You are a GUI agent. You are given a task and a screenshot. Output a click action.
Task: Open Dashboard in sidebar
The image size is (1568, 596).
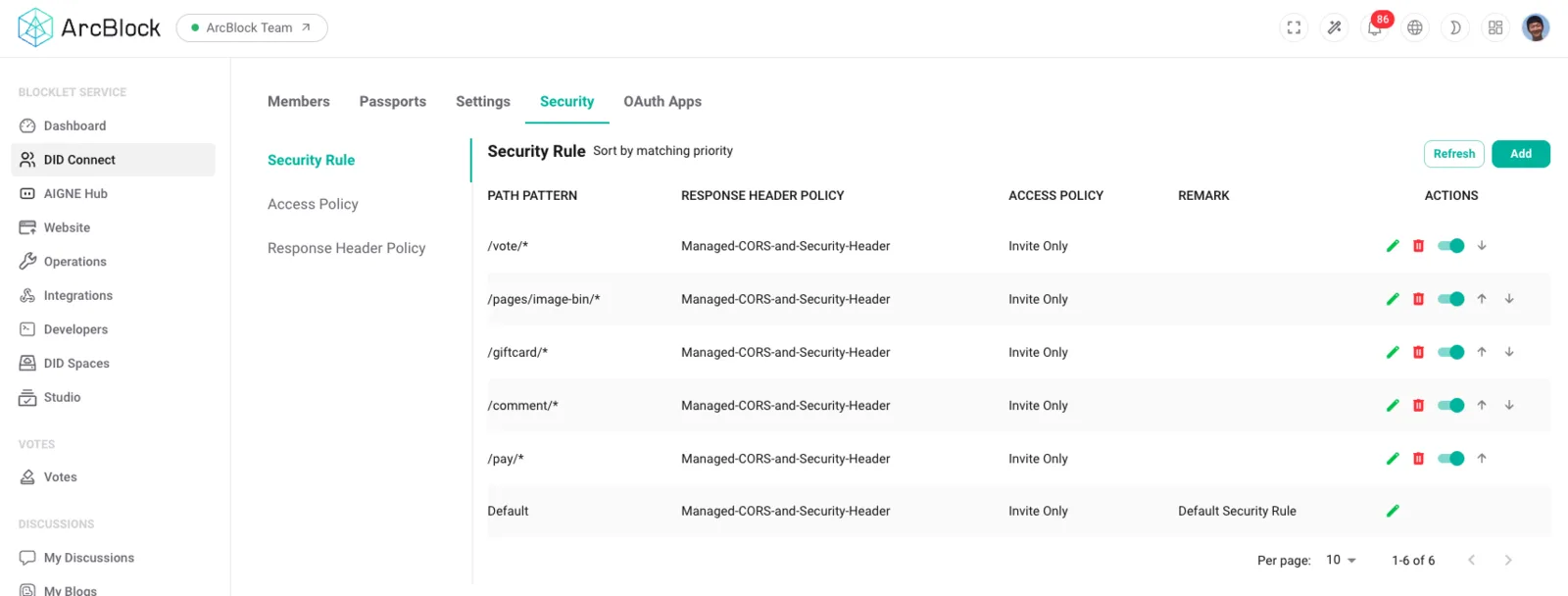click(113, 125)
